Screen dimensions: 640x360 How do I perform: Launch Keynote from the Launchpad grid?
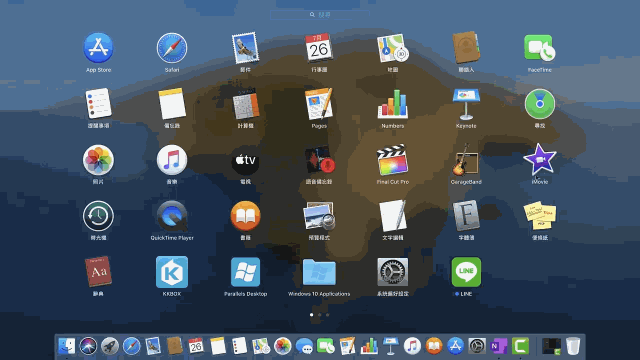[x=466, y=104]
